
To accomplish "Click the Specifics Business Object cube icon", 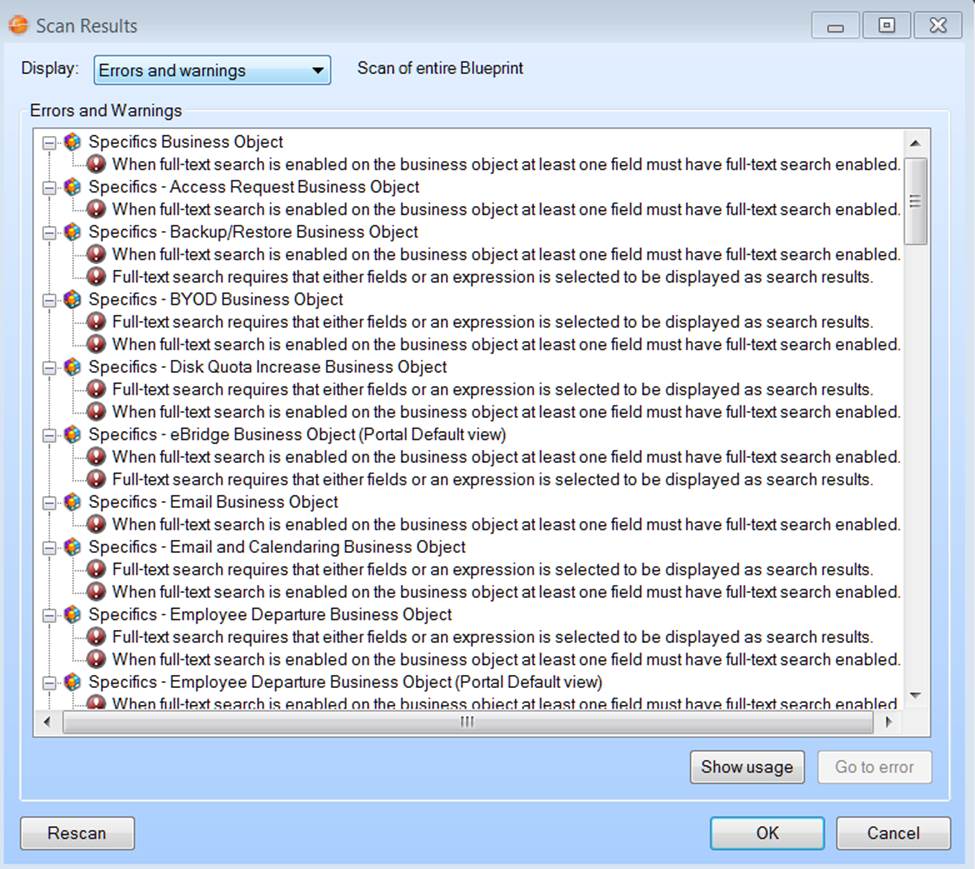I will (72, 142).
